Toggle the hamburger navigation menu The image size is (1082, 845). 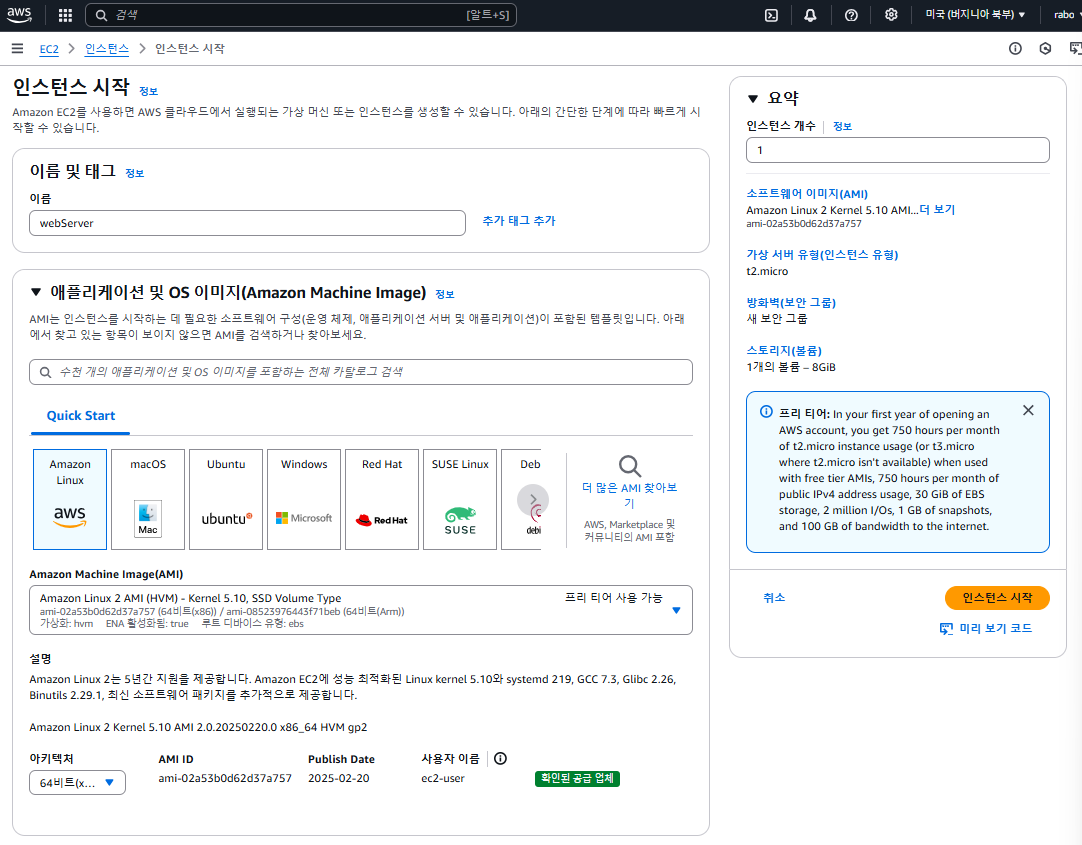pos(17,48)
